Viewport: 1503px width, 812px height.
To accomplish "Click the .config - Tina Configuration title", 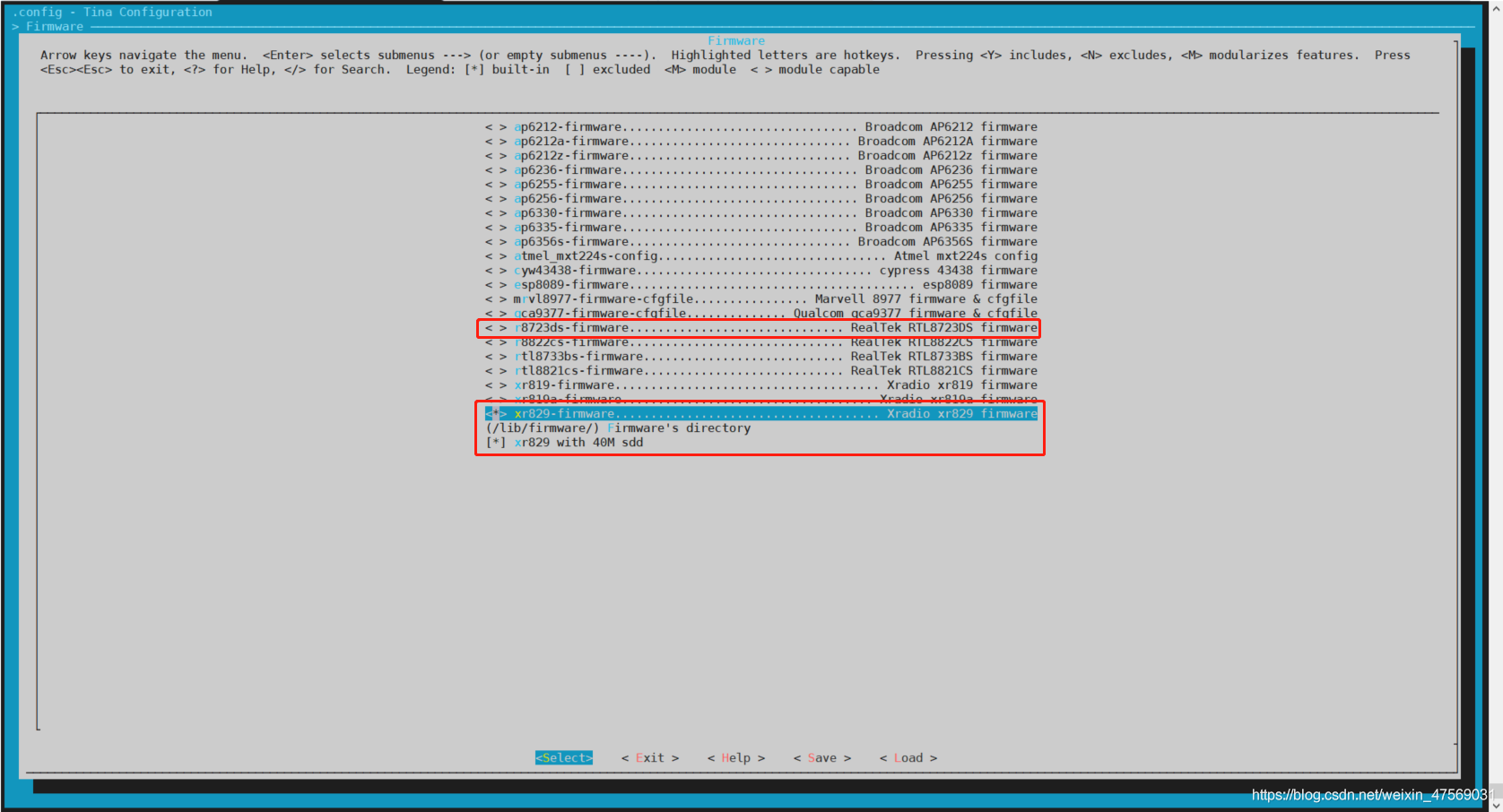I will pyautogui.click(x=112, y=13).
